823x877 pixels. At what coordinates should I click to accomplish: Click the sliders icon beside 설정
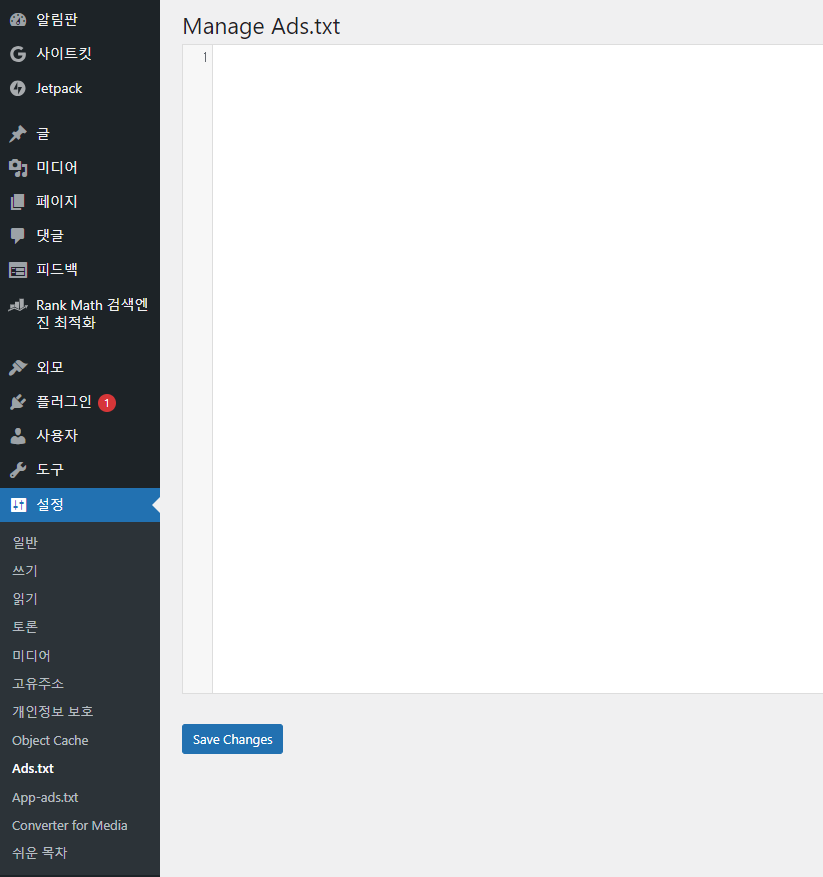(x=18, y=505)
